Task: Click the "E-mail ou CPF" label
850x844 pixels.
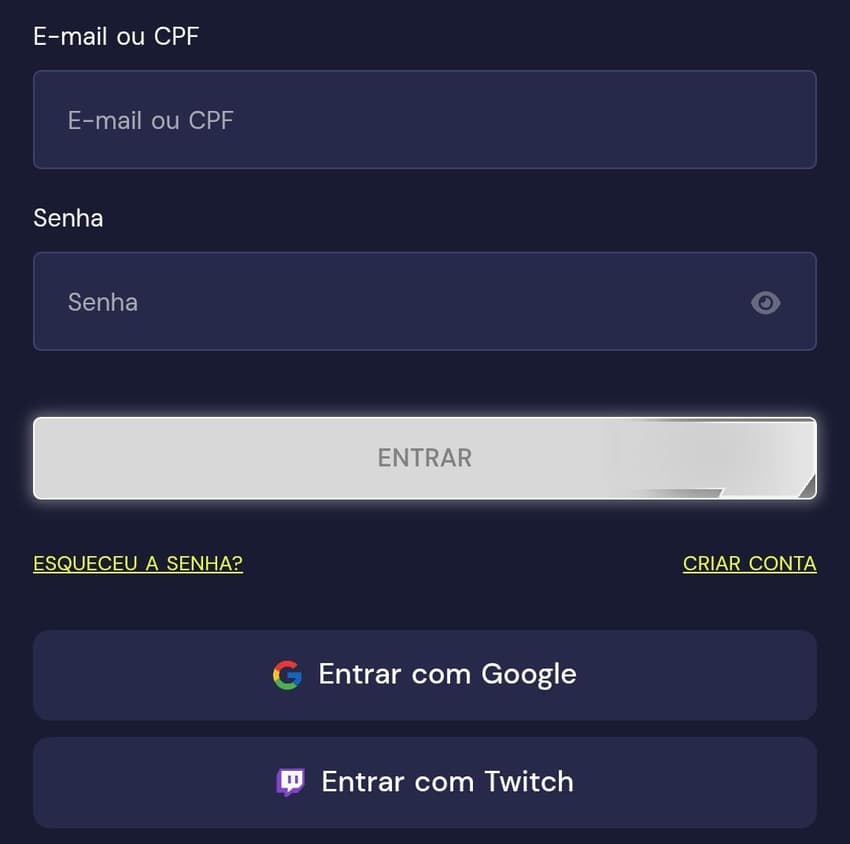Action: click(116, 36)
